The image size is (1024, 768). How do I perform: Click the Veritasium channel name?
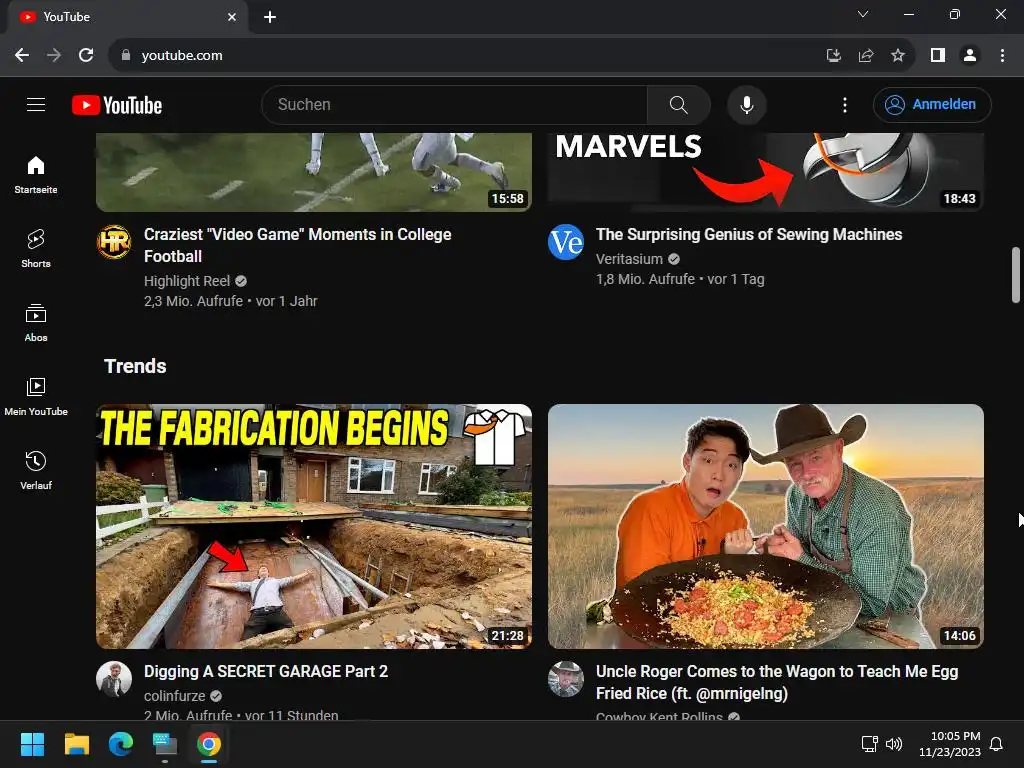[x=629, y=259]
